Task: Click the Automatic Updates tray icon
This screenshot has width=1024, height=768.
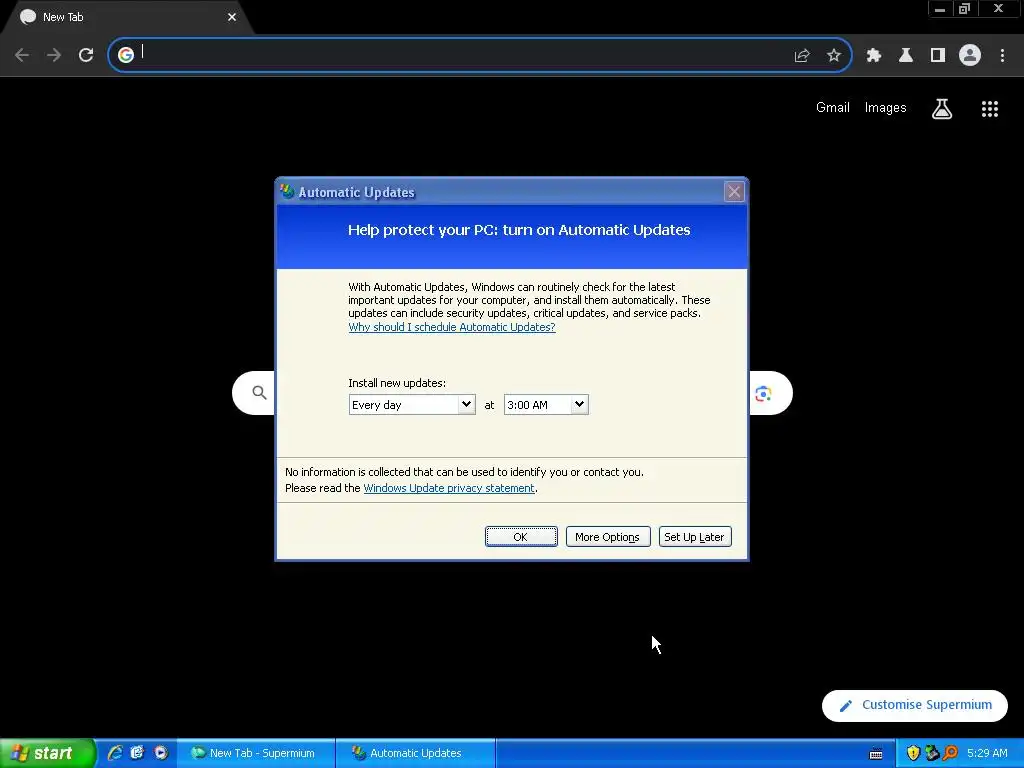Action: click(x=932, y=753)
